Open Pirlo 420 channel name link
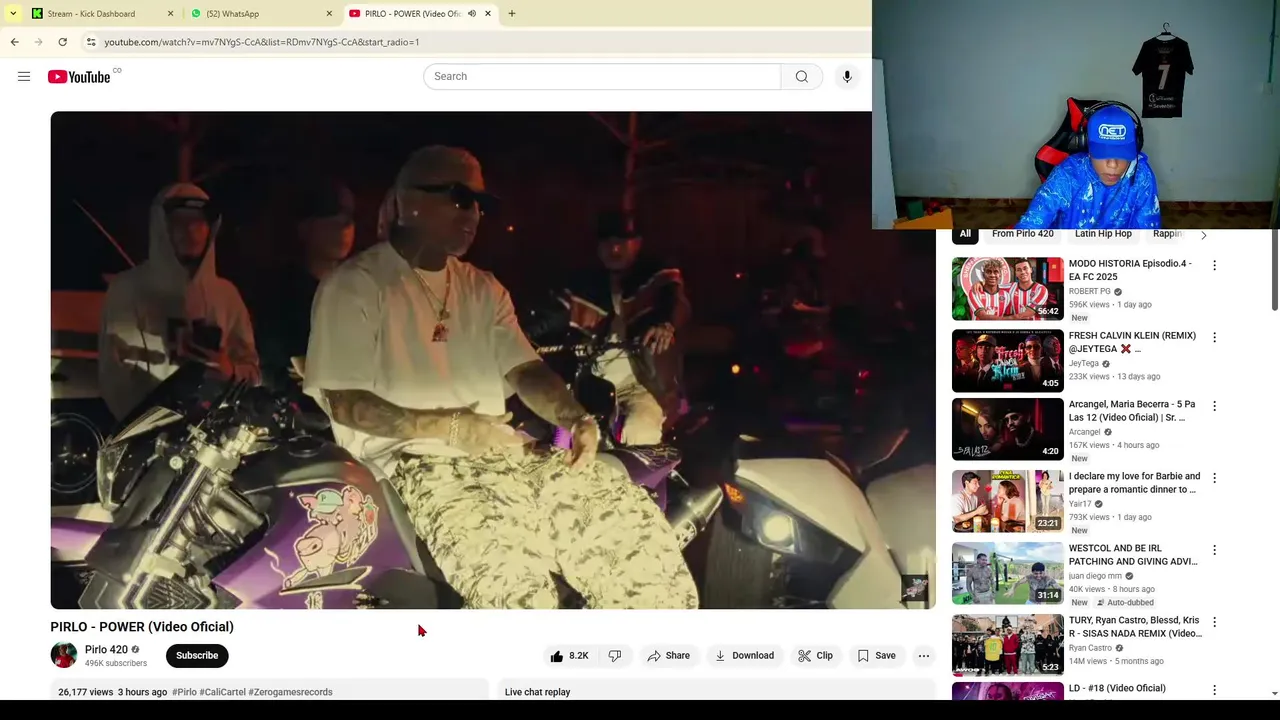 (x=106, y=649)
